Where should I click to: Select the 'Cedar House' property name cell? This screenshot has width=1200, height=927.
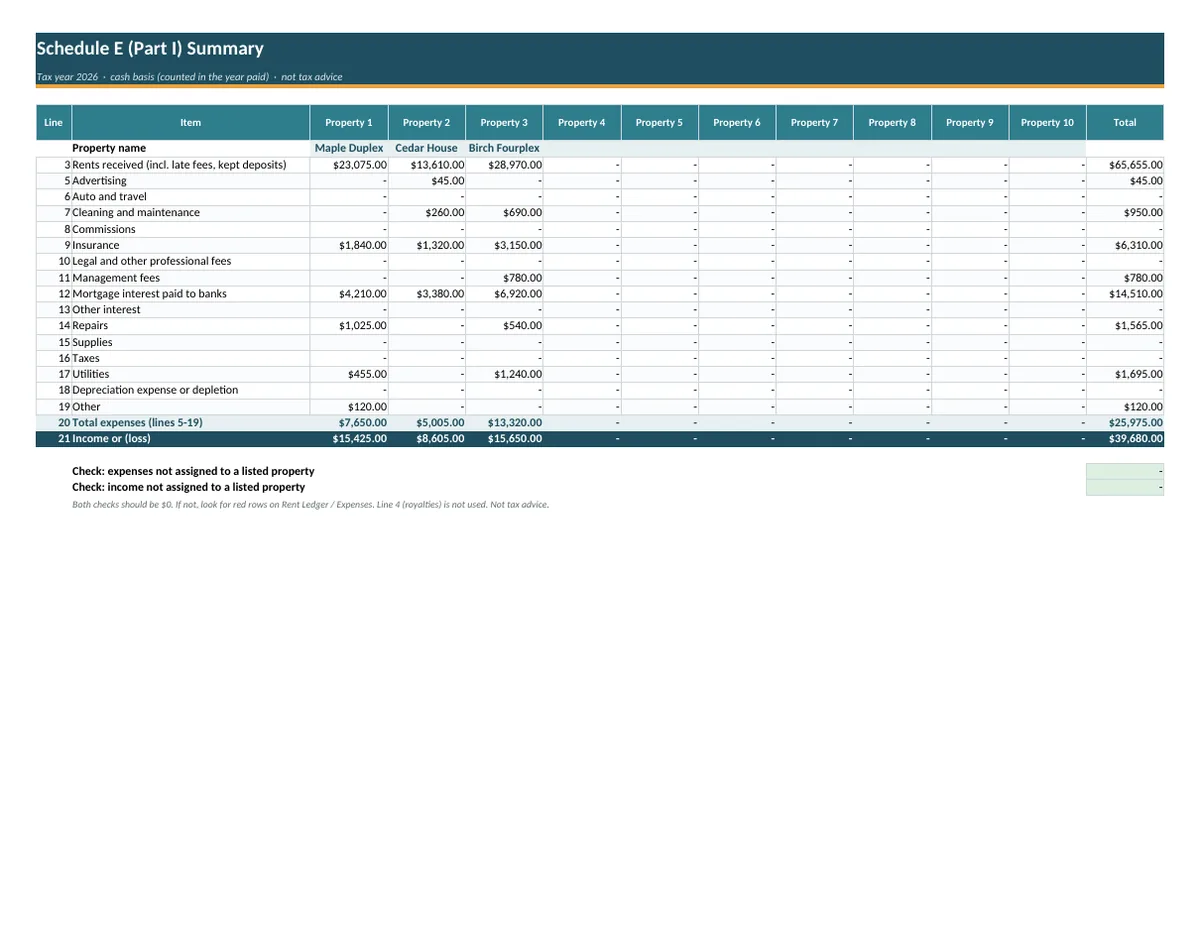click(427, 148)
